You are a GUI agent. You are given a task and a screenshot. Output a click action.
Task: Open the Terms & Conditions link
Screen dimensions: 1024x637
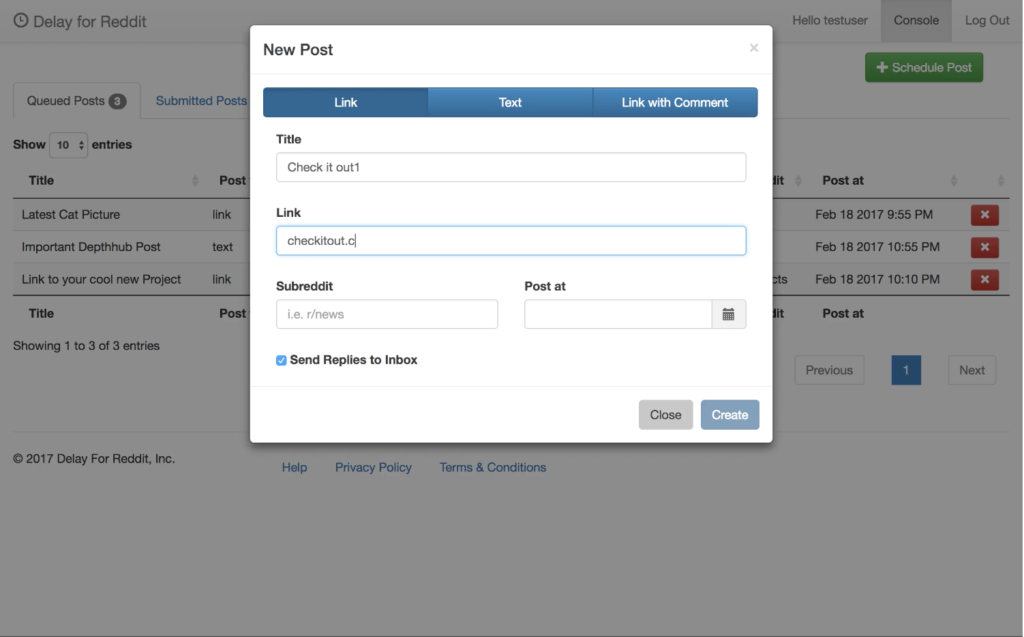pos(493,468)
